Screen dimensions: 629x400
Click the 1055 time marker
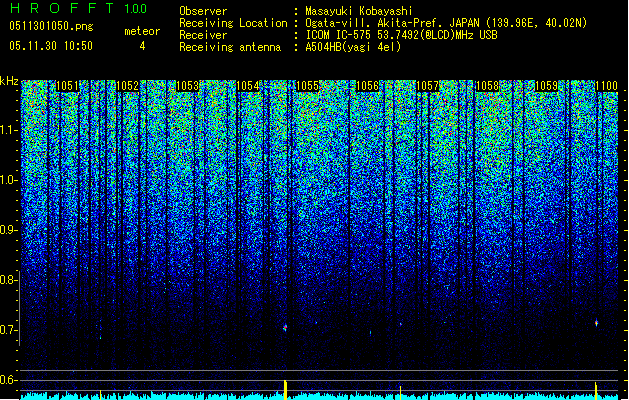[307, 86]
